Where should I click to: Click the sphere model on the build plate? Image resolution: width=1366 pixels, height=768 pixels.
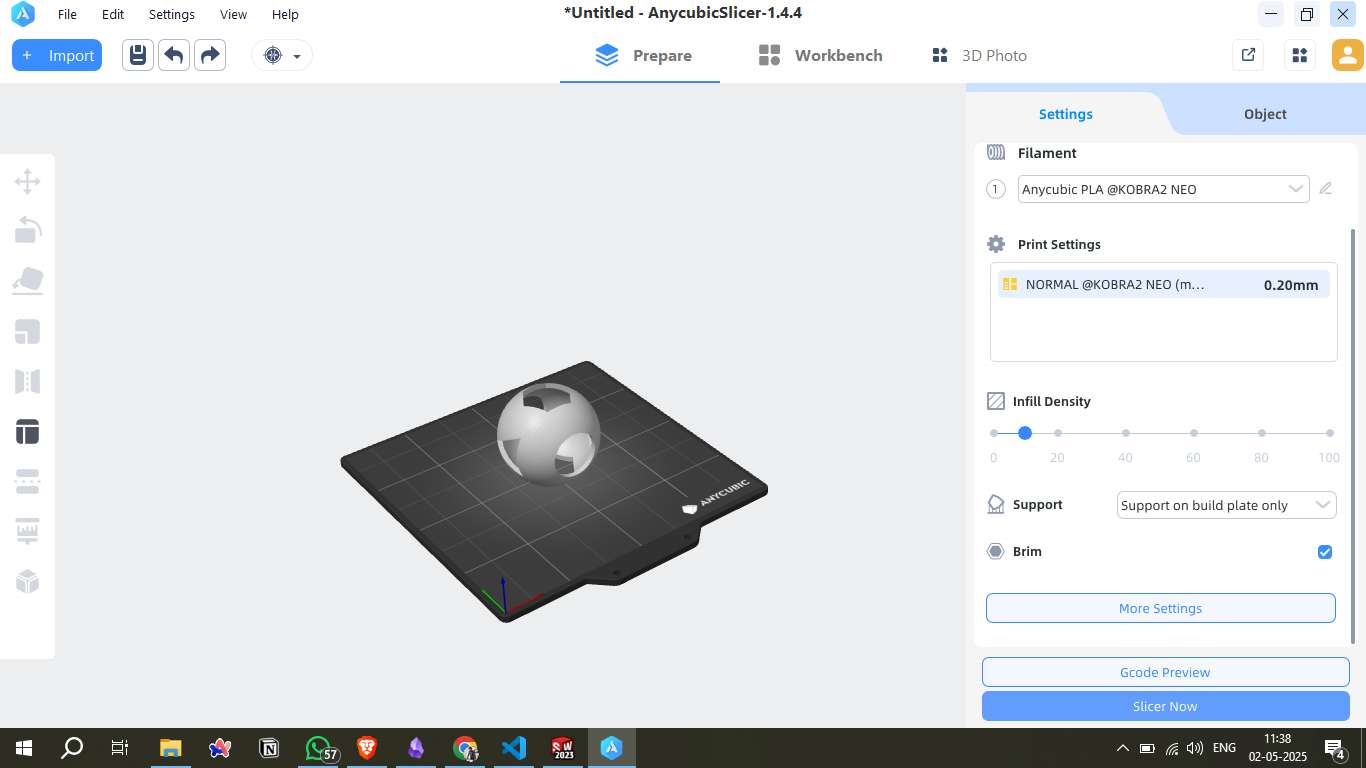[548, 435]
